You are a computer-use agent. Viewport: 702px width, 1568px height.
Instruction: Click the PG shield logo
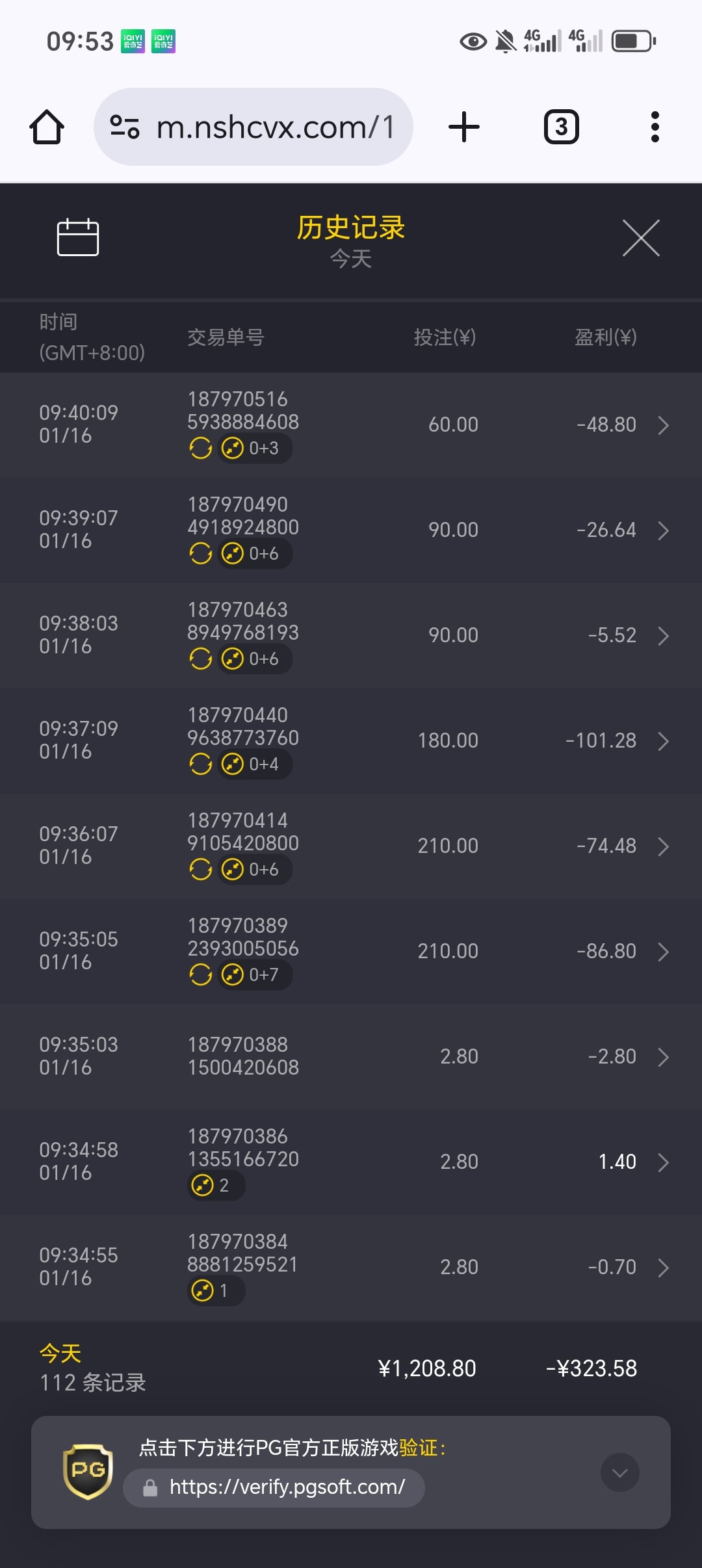[88, 1472]
